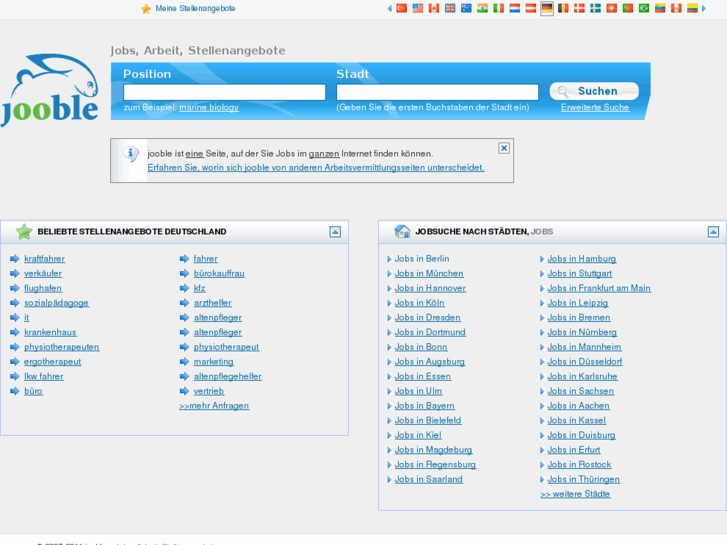Image resolution: width=727 pixels, height=545 pixels.
Task: Click the Sweden flag icon
Action: [x=595, y=8]
